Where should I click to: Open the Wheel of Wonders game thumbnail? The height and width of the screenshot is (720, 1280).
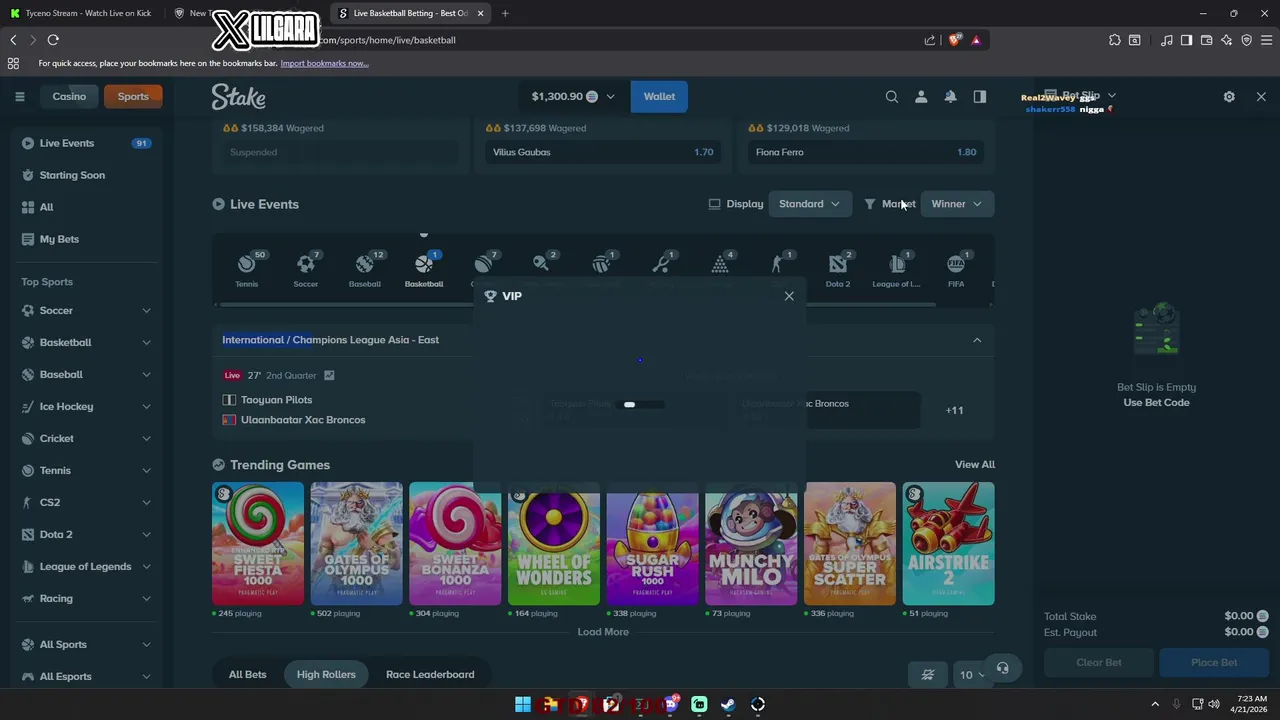point(554,544)
